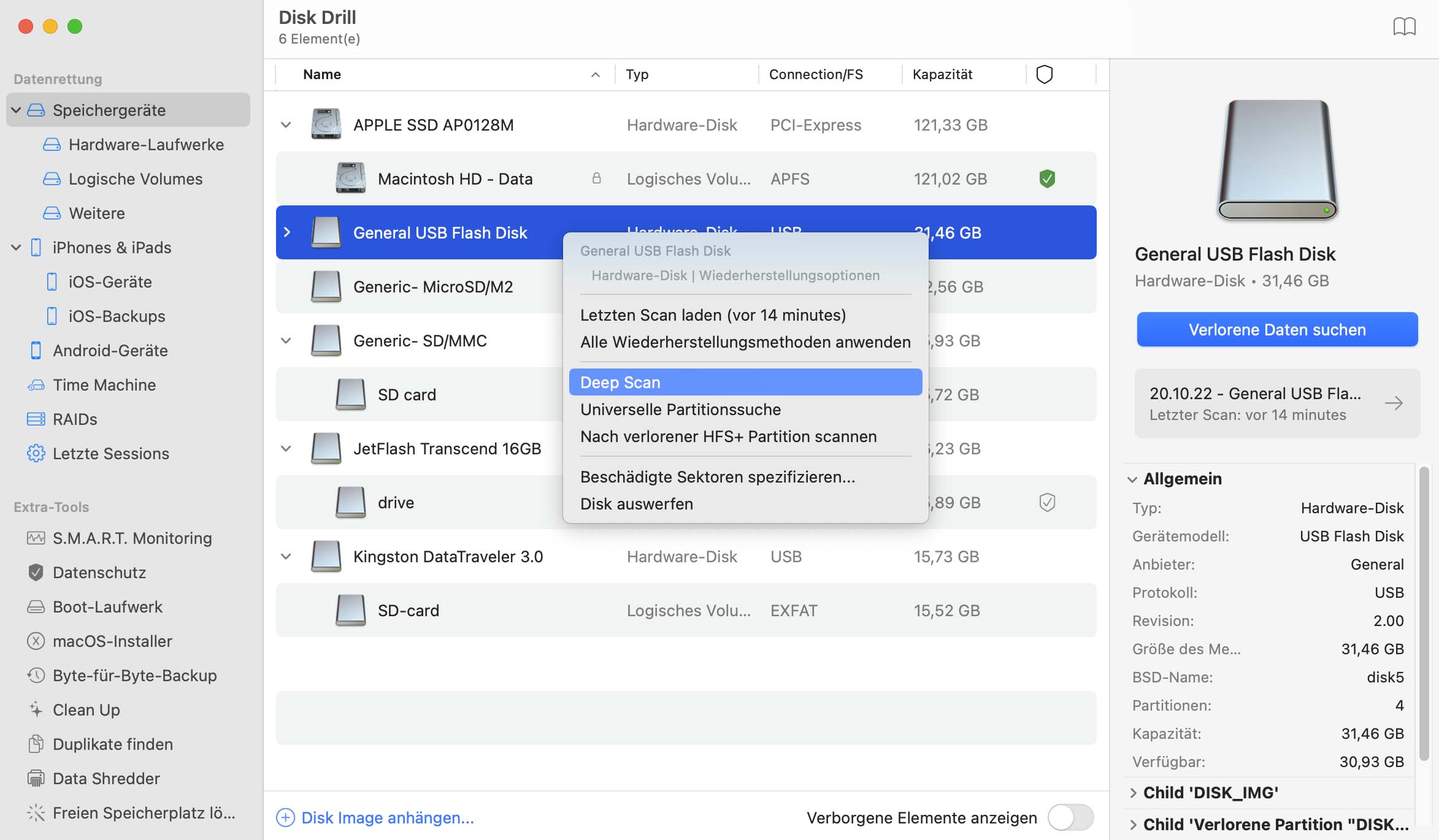Choose Beschädigte Sektoren spezifizieren menu item

point(745,477)
